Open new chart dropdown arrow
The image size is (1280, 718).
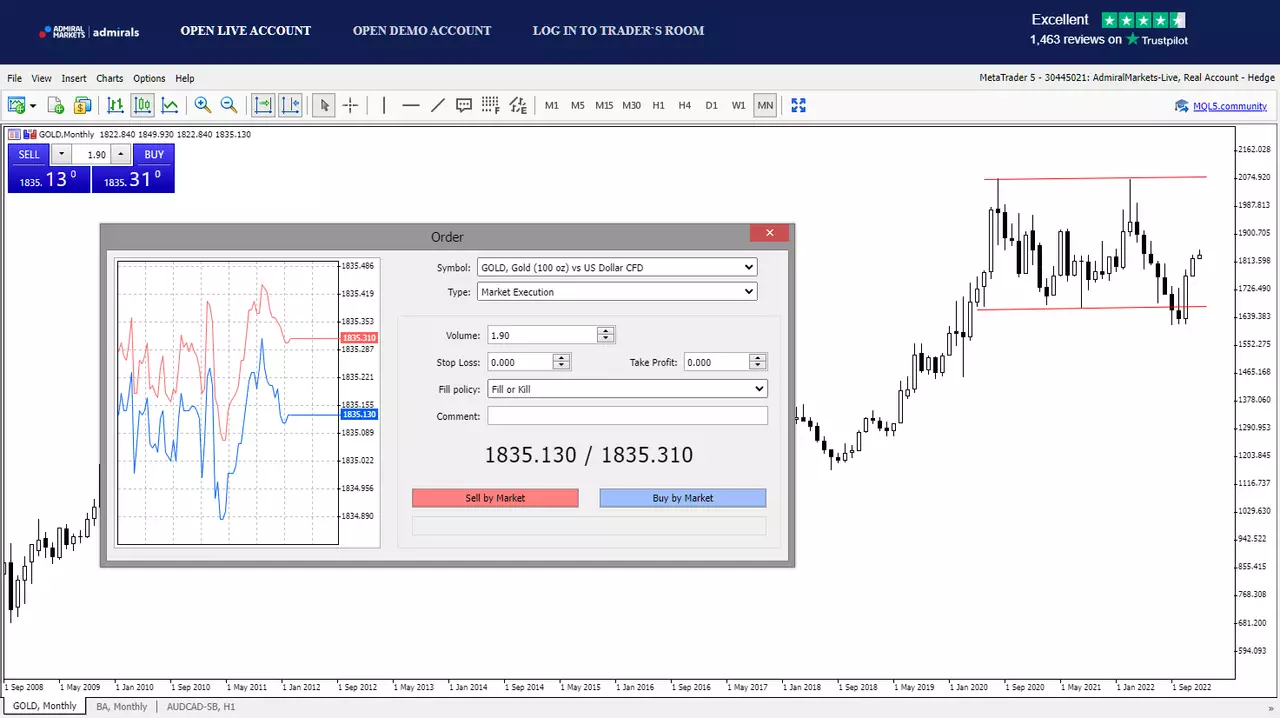33,105
